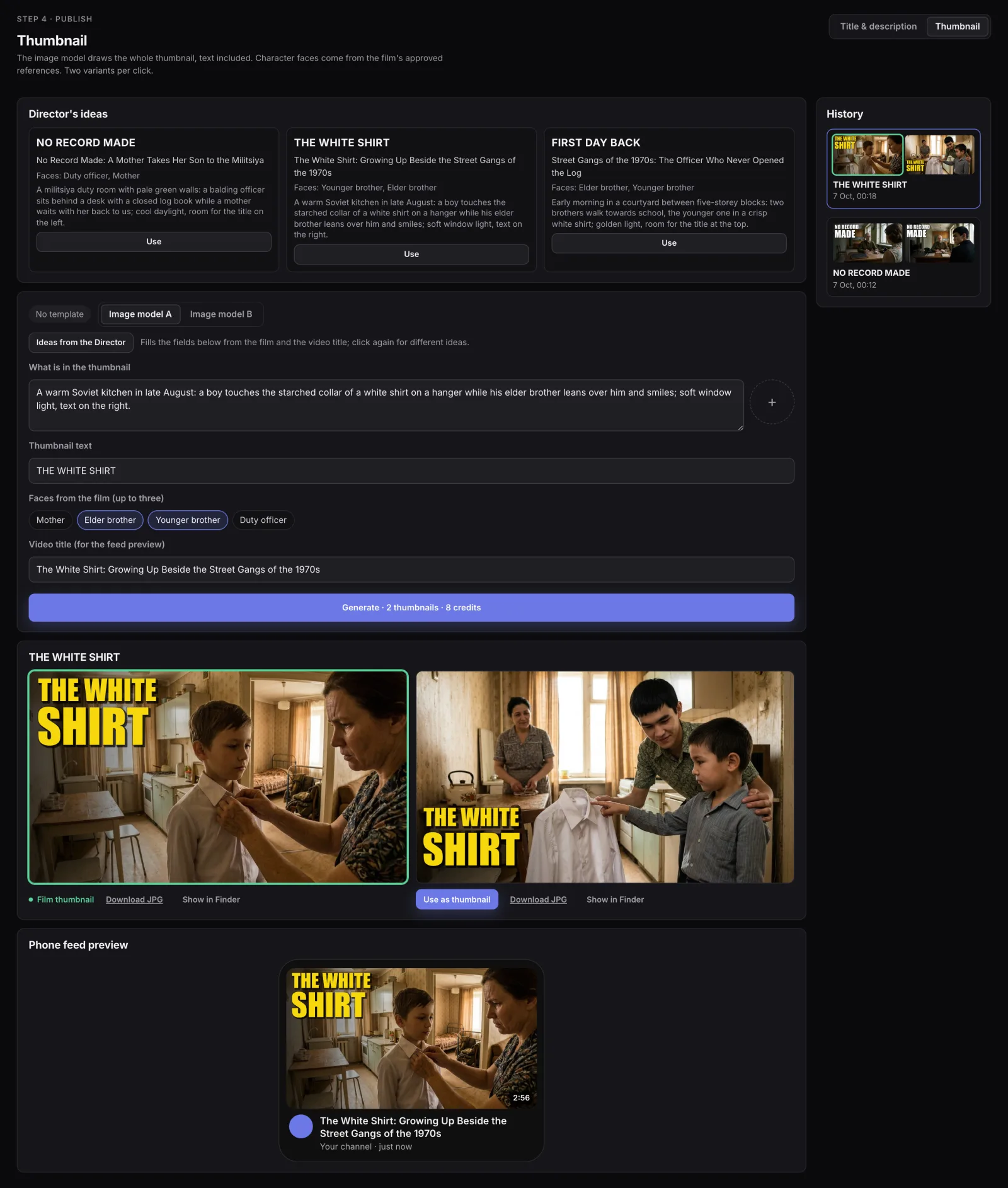Click Use as thumbnail button

pyautogui.click(x=457, y=900)
